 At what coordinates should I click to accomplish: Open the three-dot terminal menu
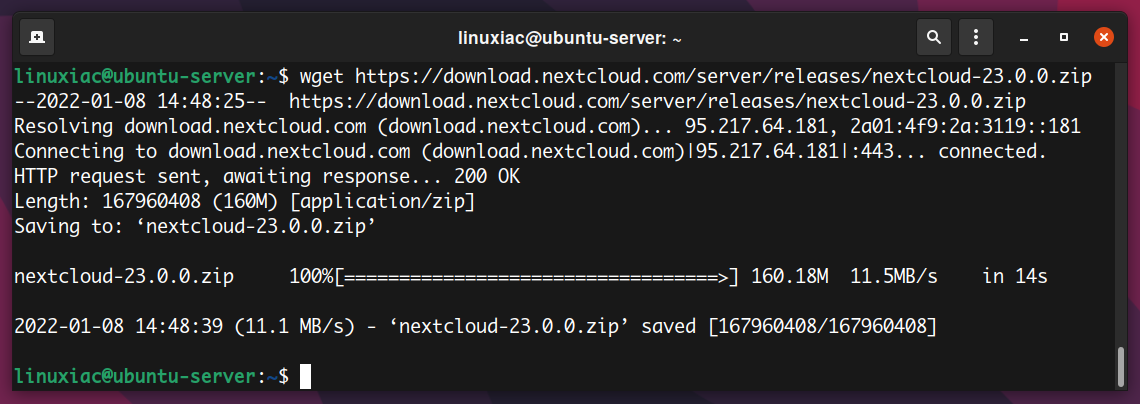click(x=976, y=37)
